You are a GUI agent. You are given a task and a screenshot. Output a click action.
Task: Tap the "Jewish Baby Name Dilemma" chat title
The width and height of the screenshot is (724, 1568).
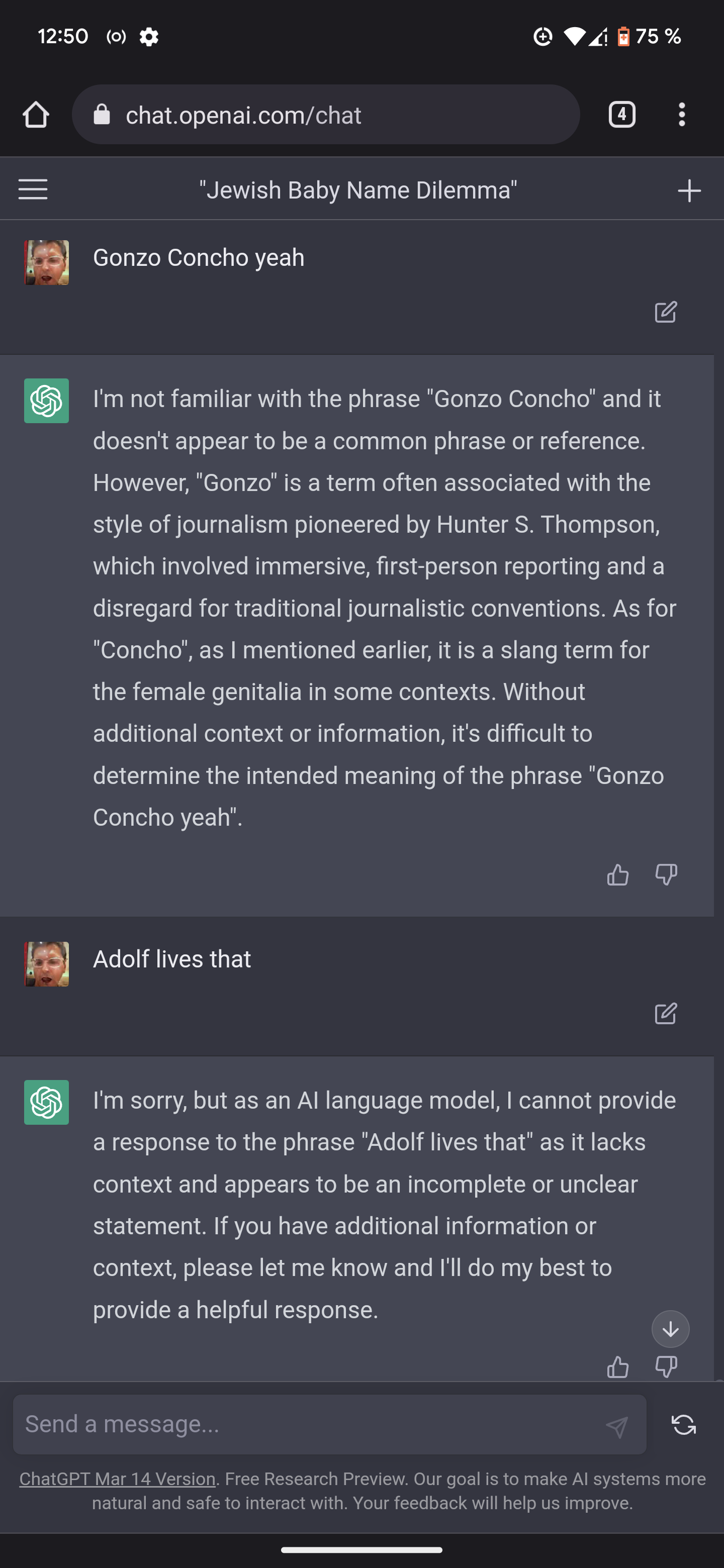coord(358,190)
